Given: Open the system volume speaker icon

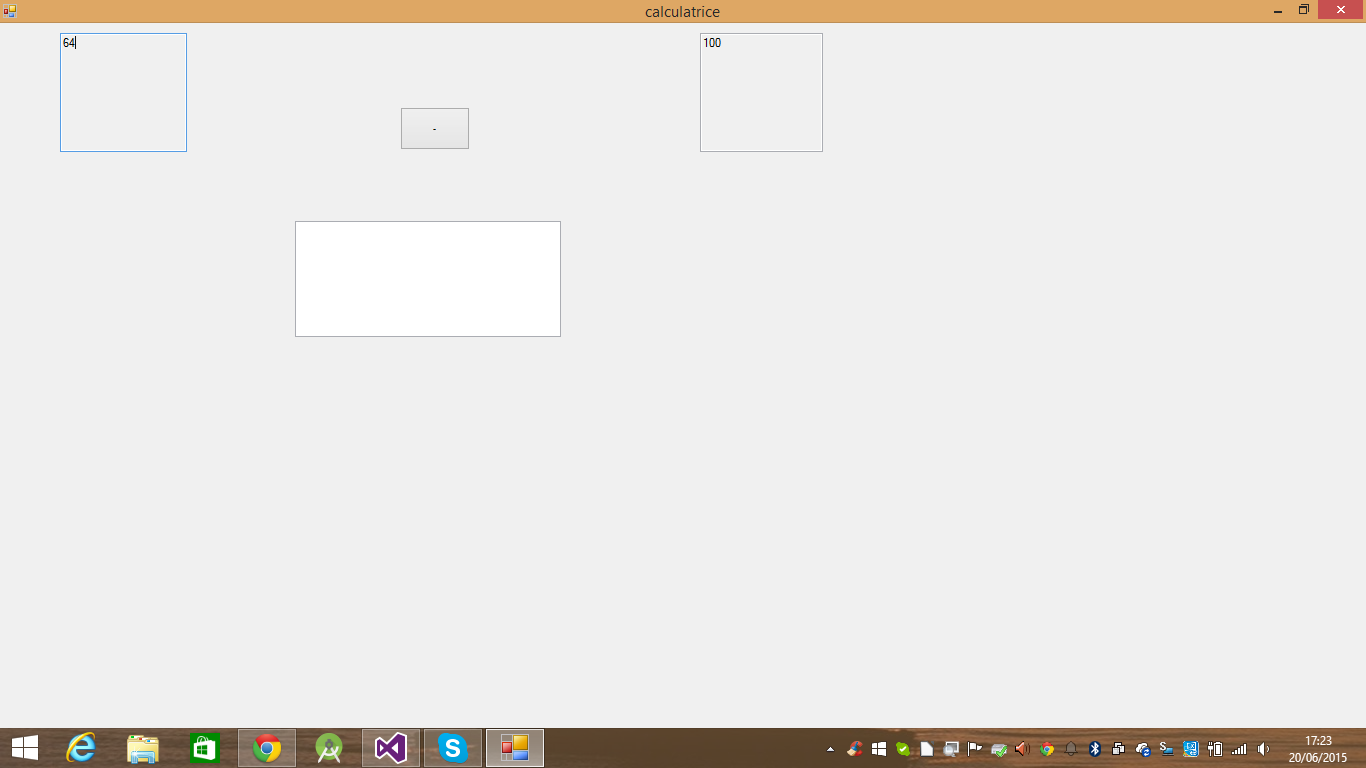Looking at the screenshot, I should pyautogui.click(x=1264, y=749).
